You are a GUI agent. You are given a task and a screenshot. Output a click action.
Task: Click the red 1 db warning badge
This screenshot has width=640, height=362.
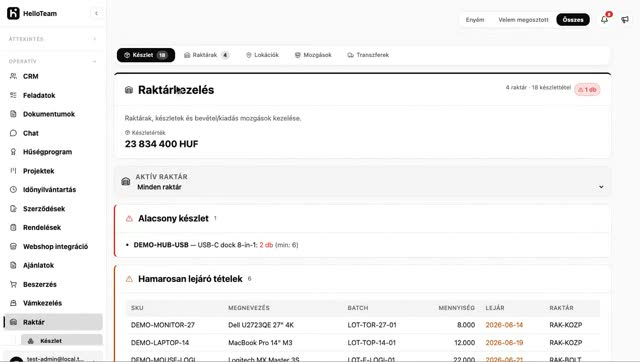click(587, 90)
